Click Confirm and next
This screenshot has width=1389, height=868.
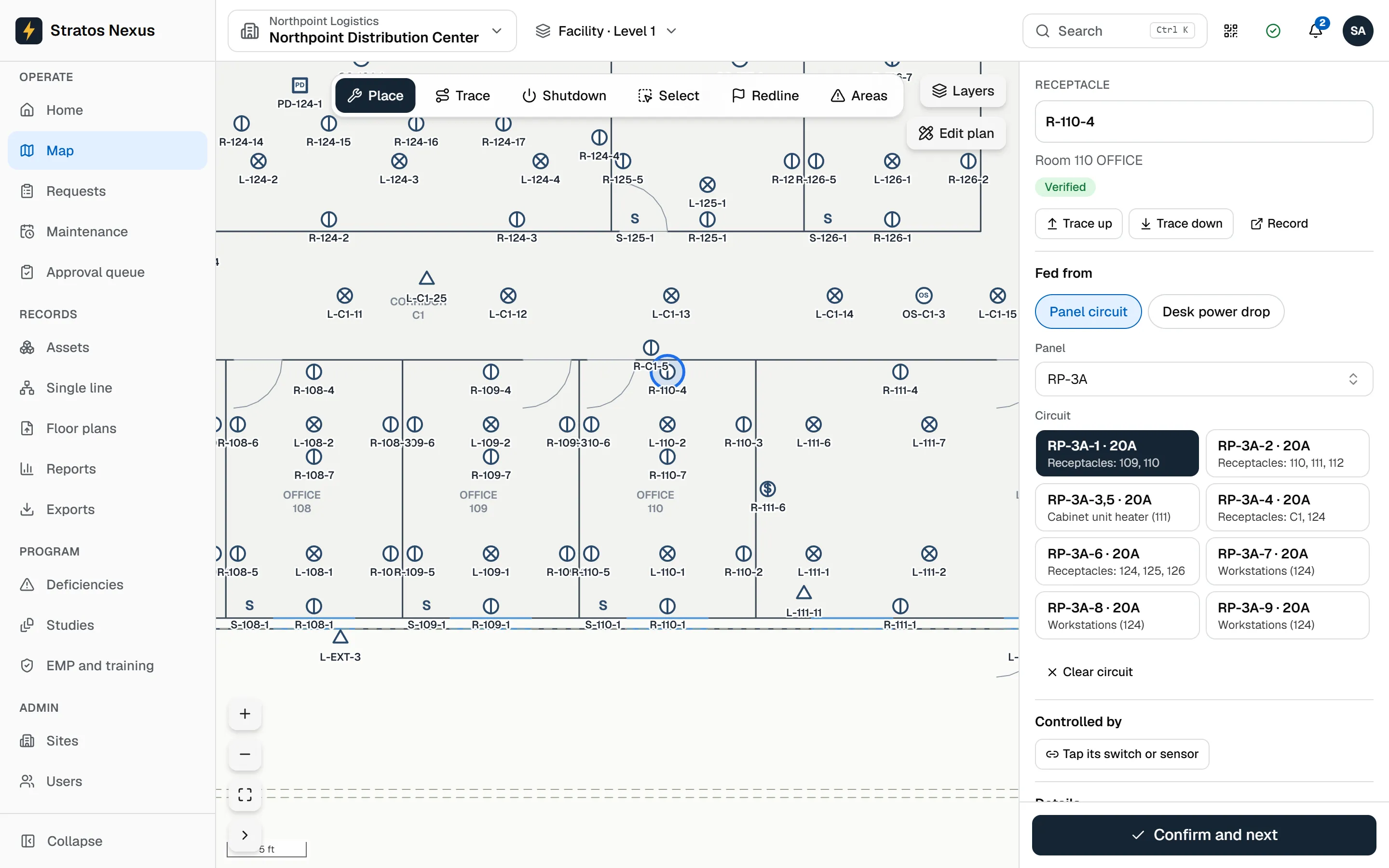point(1204,835)
